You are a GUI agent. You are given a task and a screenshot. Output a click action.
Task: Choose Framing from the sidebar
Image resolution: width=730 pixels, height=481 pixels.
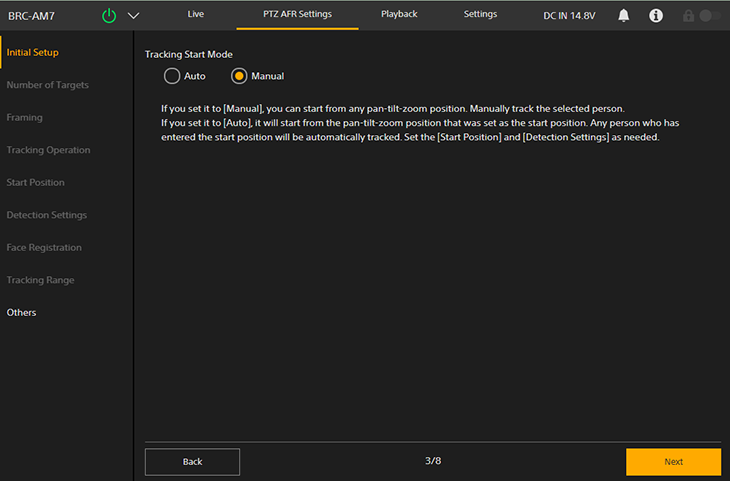tap(24, 118)
